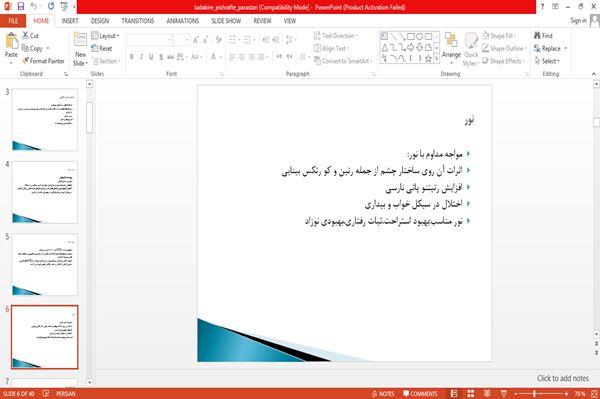Click the Cut scissors icon

coord(26,36)
